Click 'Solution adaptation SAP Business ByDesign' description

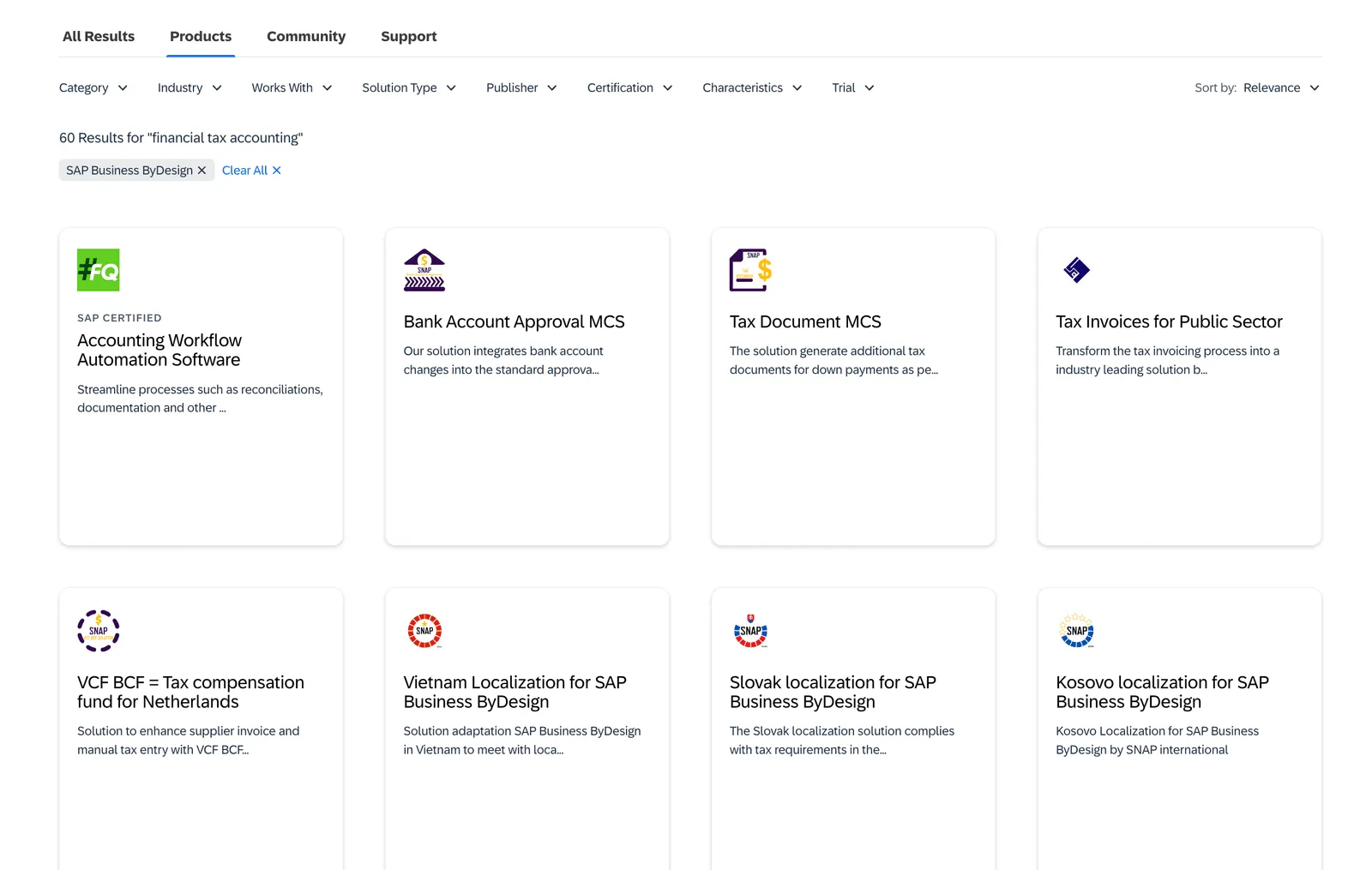point(522,741)
